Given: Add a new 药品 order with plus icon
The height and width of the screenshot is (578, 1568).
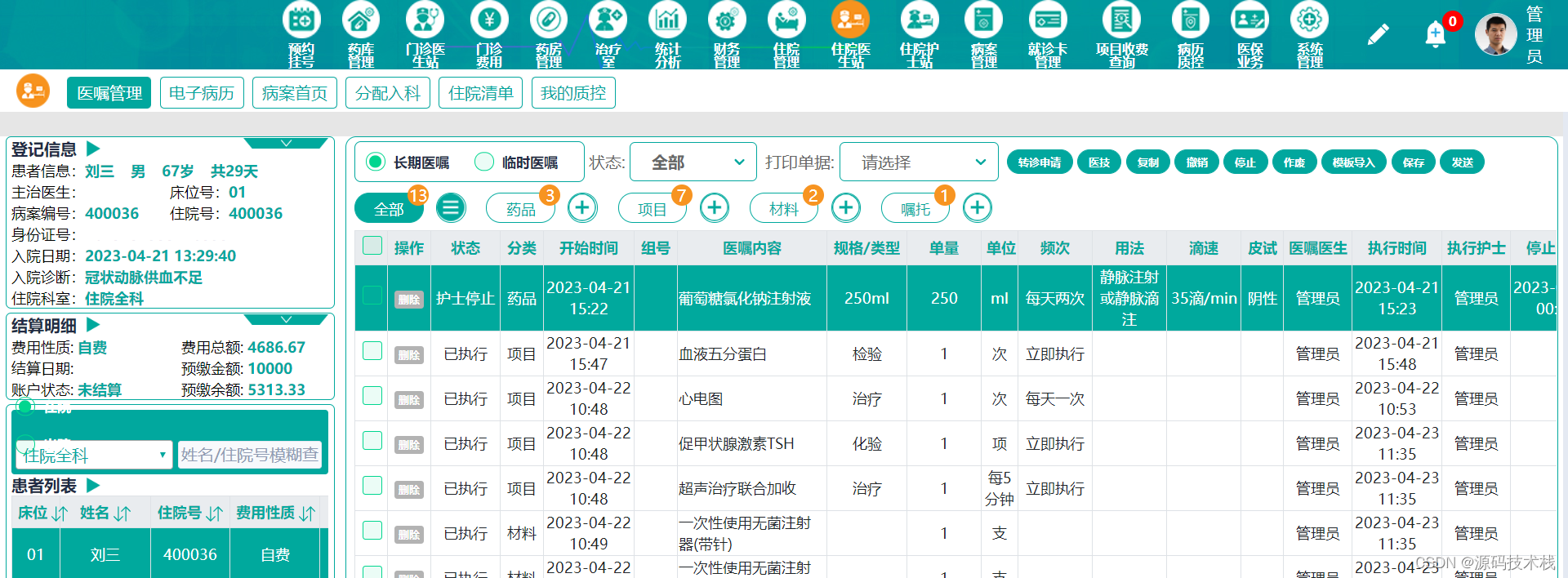Looking at the screenshot, I should (582, 207).
